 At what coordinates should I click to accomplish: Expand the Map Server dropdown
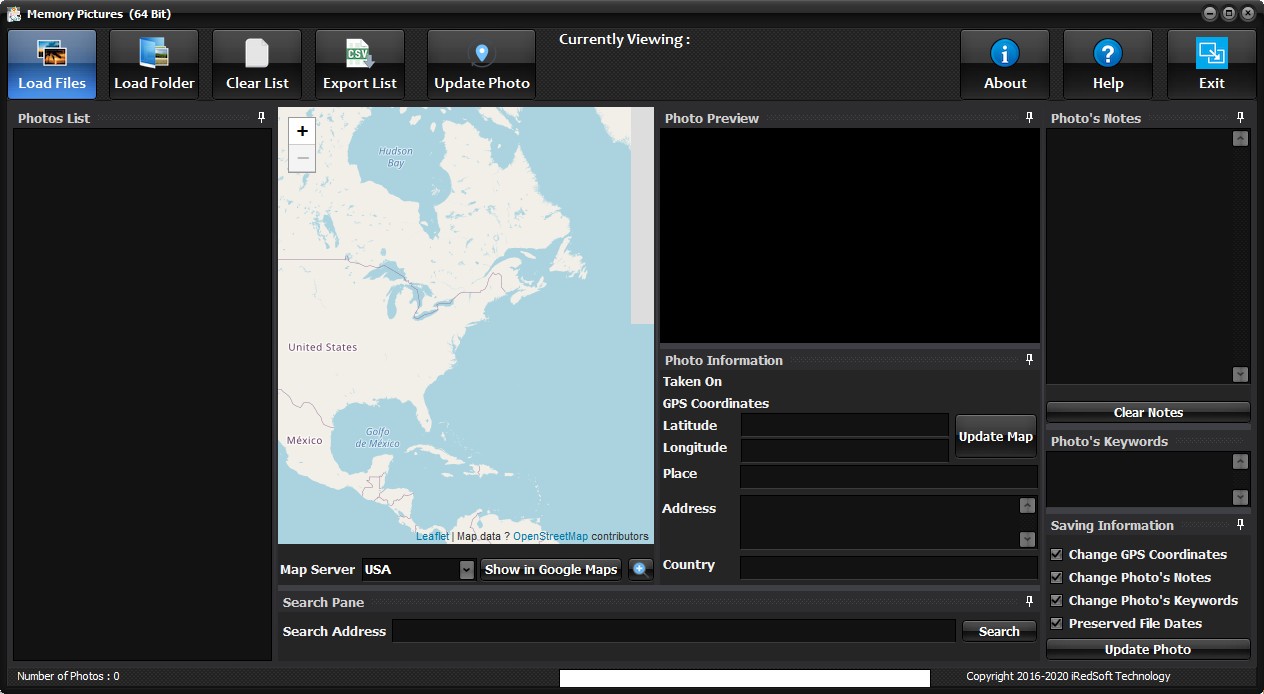click(466, 570)
